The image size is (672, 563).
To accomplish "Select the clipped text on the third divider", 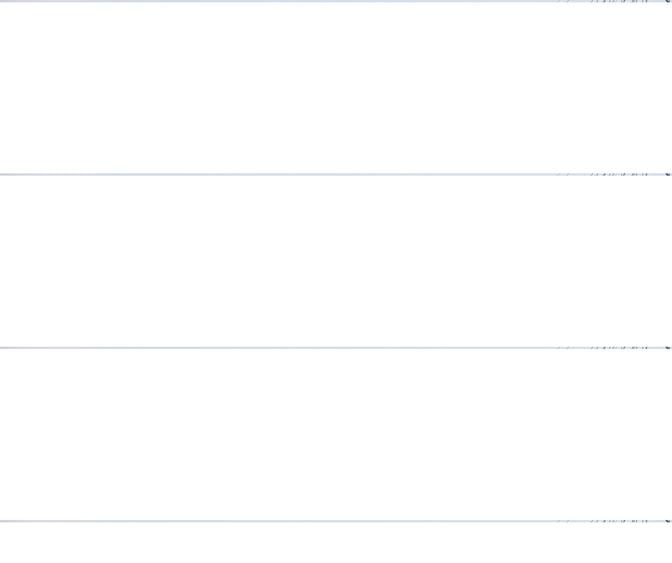I will click(619, 348).
